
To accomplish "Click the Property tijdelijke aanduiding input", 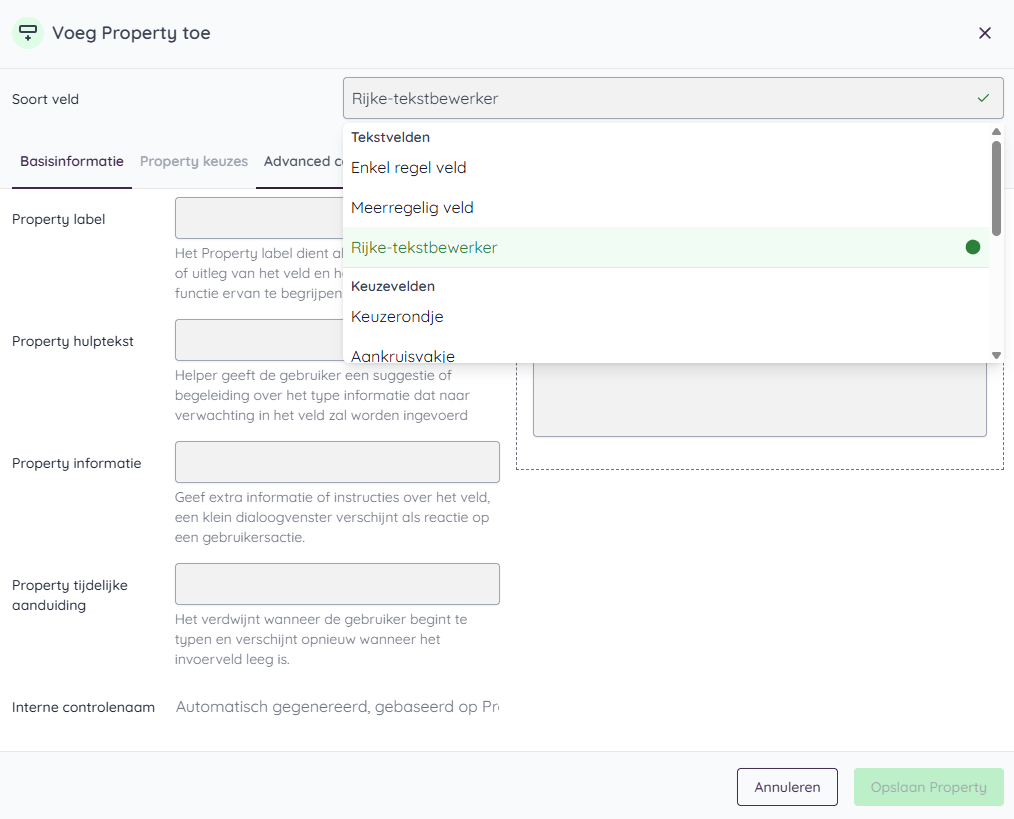I will [337, 584].
